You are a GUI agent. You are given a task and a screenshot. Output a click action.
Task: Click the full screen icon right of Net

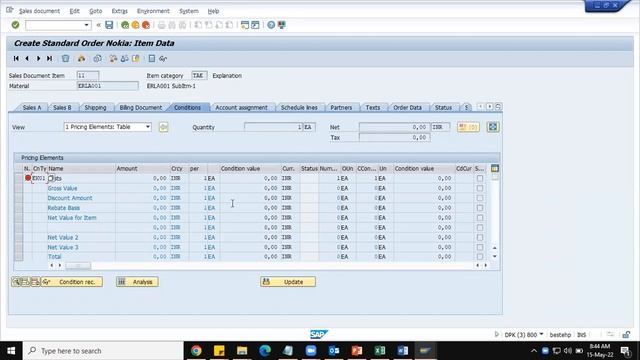tap(493, 127)
